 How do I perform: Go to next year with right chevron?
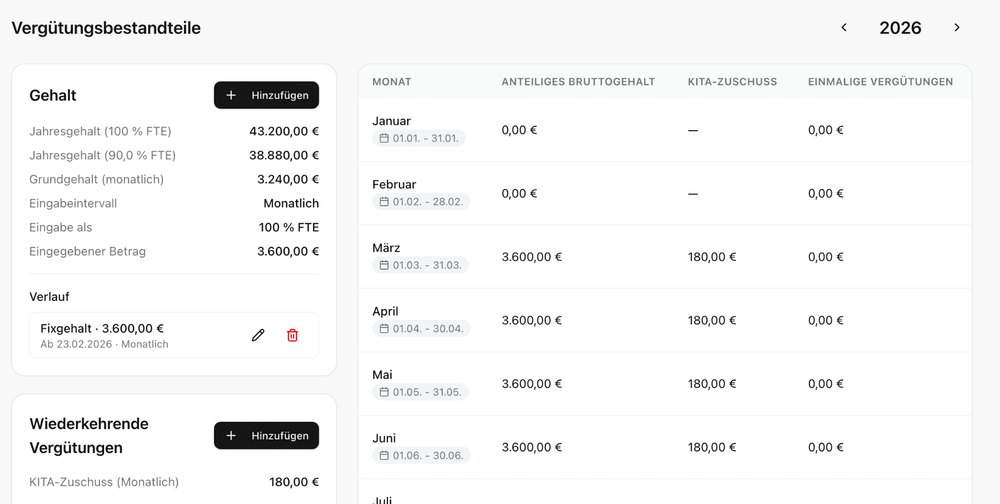[x=957, y=28]
